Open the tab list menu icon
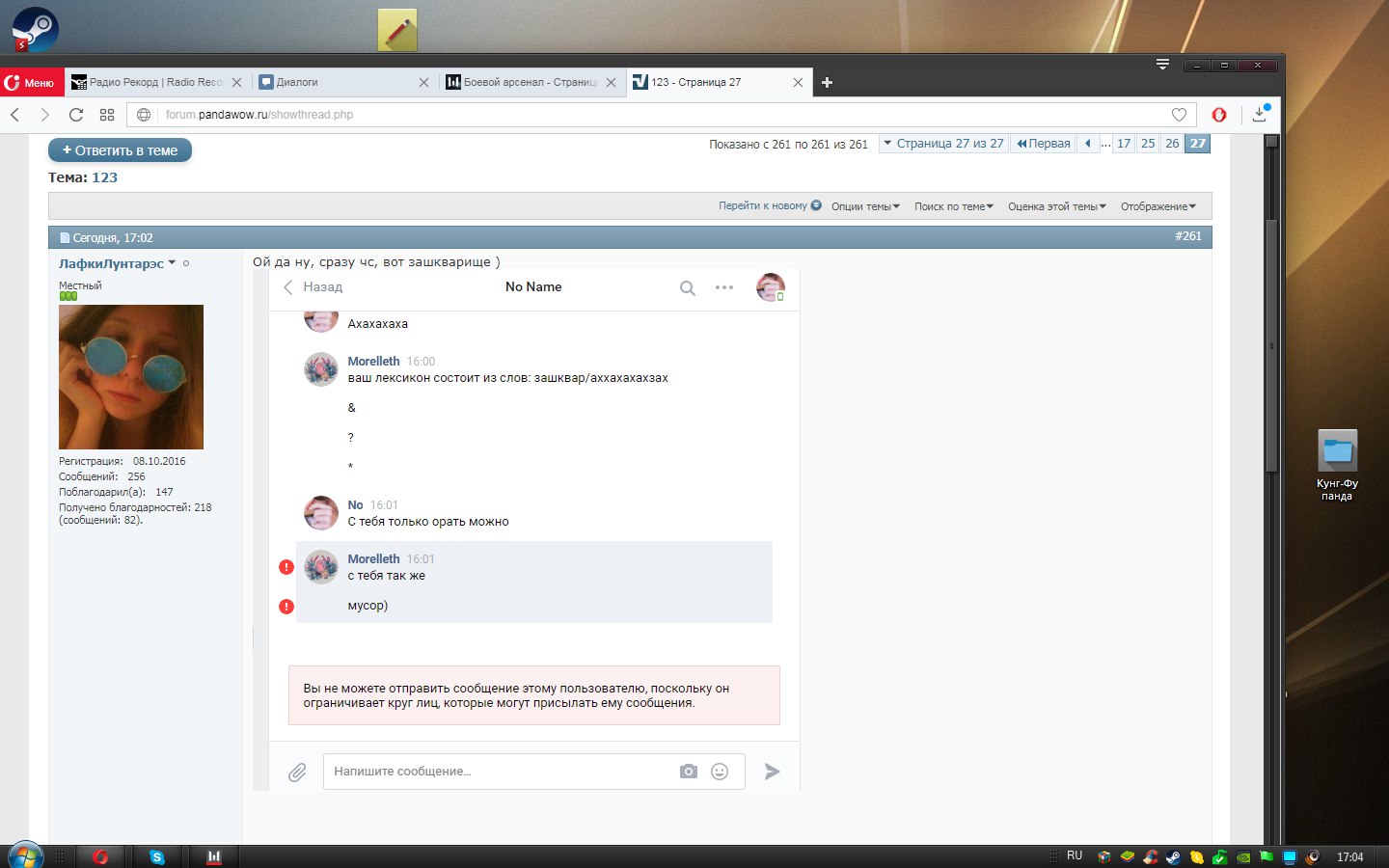 tap(1162, 65)
